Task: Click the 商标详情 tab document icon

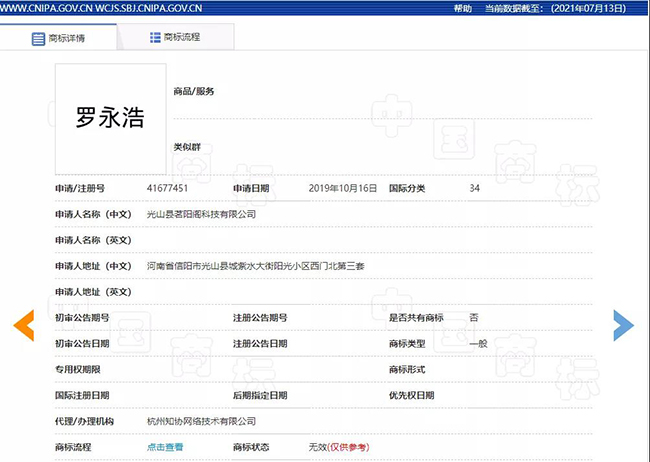Action: 39,38
